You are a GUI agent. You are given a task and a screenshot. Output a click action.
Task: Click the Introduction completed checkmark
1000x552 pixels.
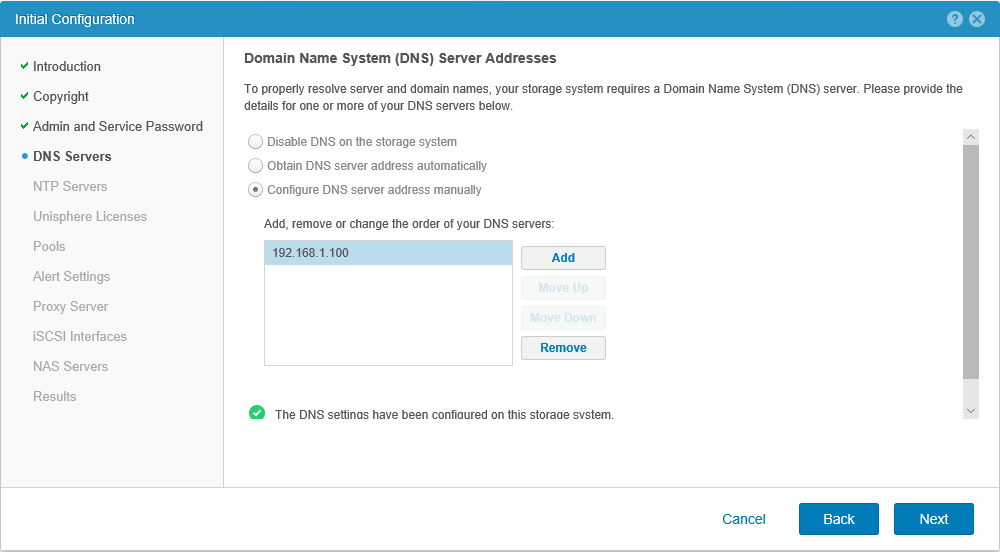(x=24, y=66)
